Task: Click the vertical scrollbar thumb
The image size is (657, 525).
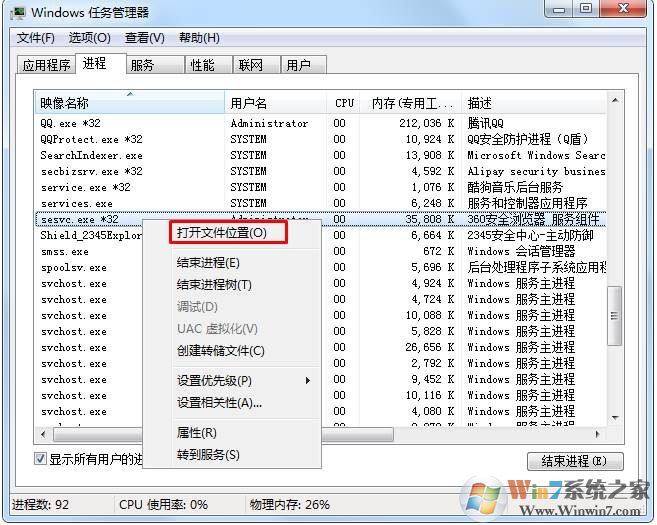Action: (615, 316)
